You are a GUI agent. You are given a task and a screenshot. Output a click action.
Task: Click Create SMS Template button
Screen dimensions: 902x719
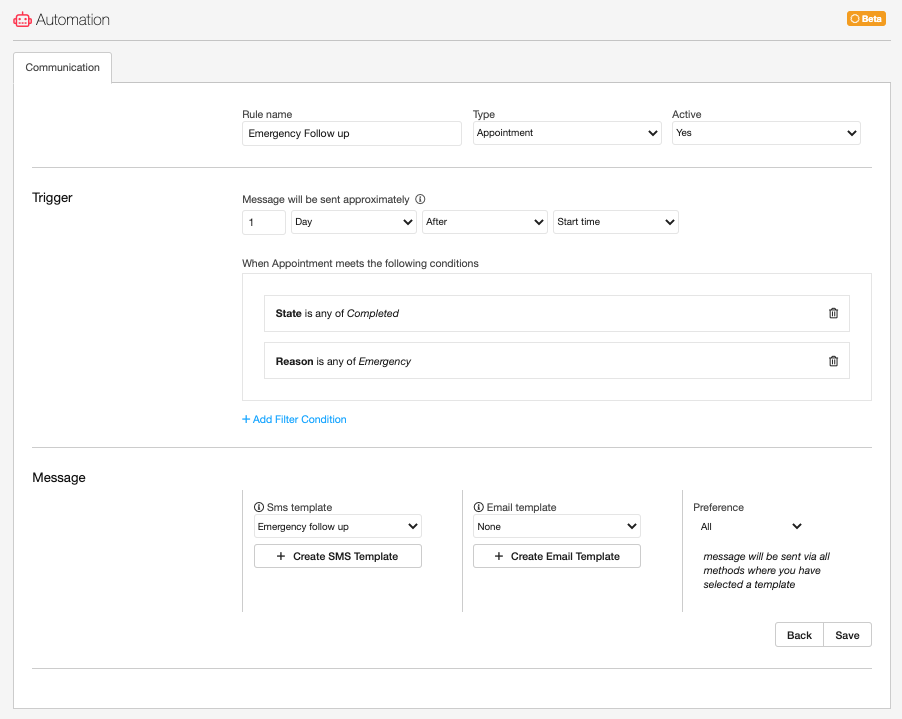tap(338, 556)
